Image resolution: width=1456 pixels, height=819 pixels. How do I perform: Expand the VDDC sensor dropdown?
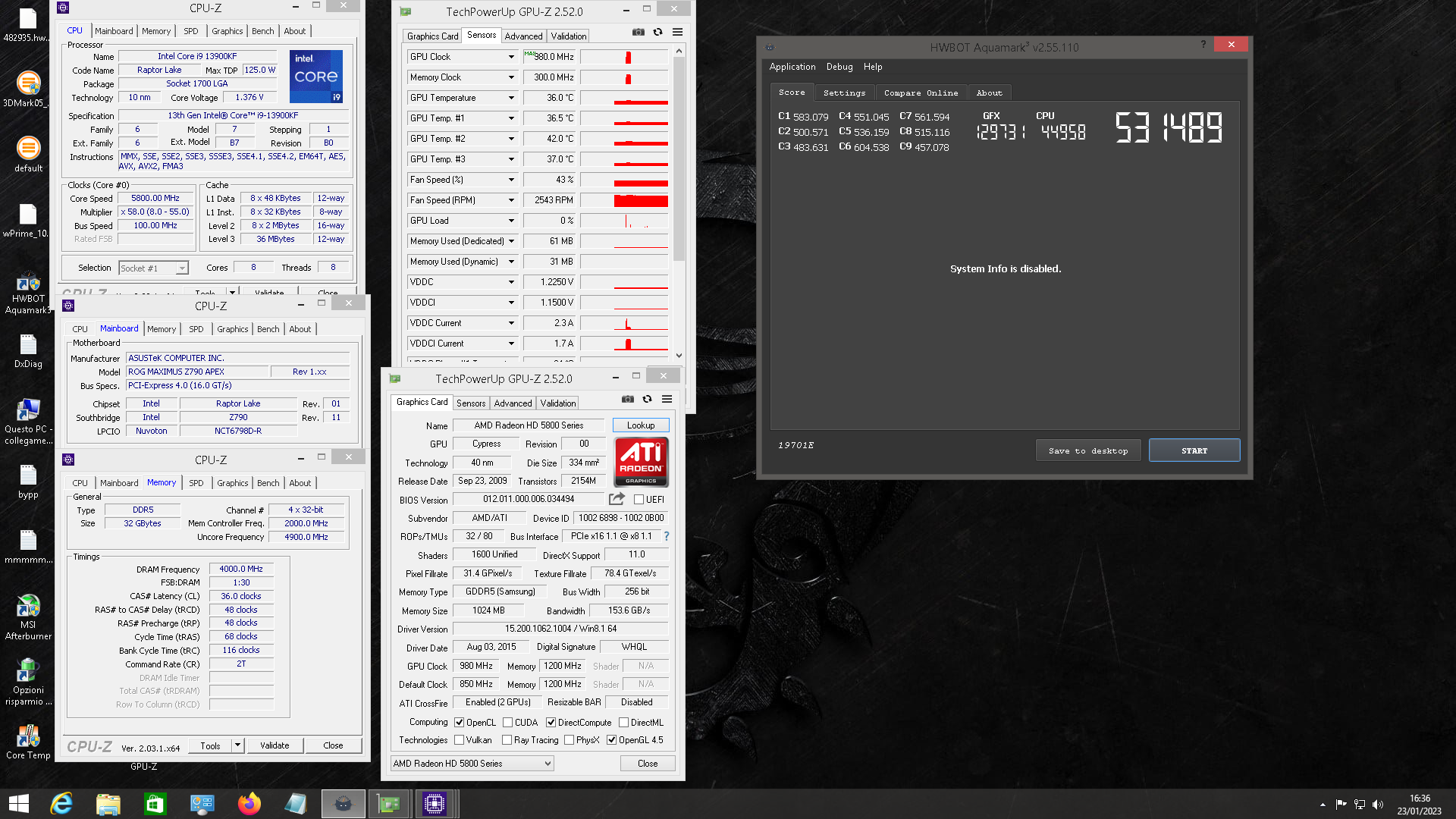[x=511, y=282]
